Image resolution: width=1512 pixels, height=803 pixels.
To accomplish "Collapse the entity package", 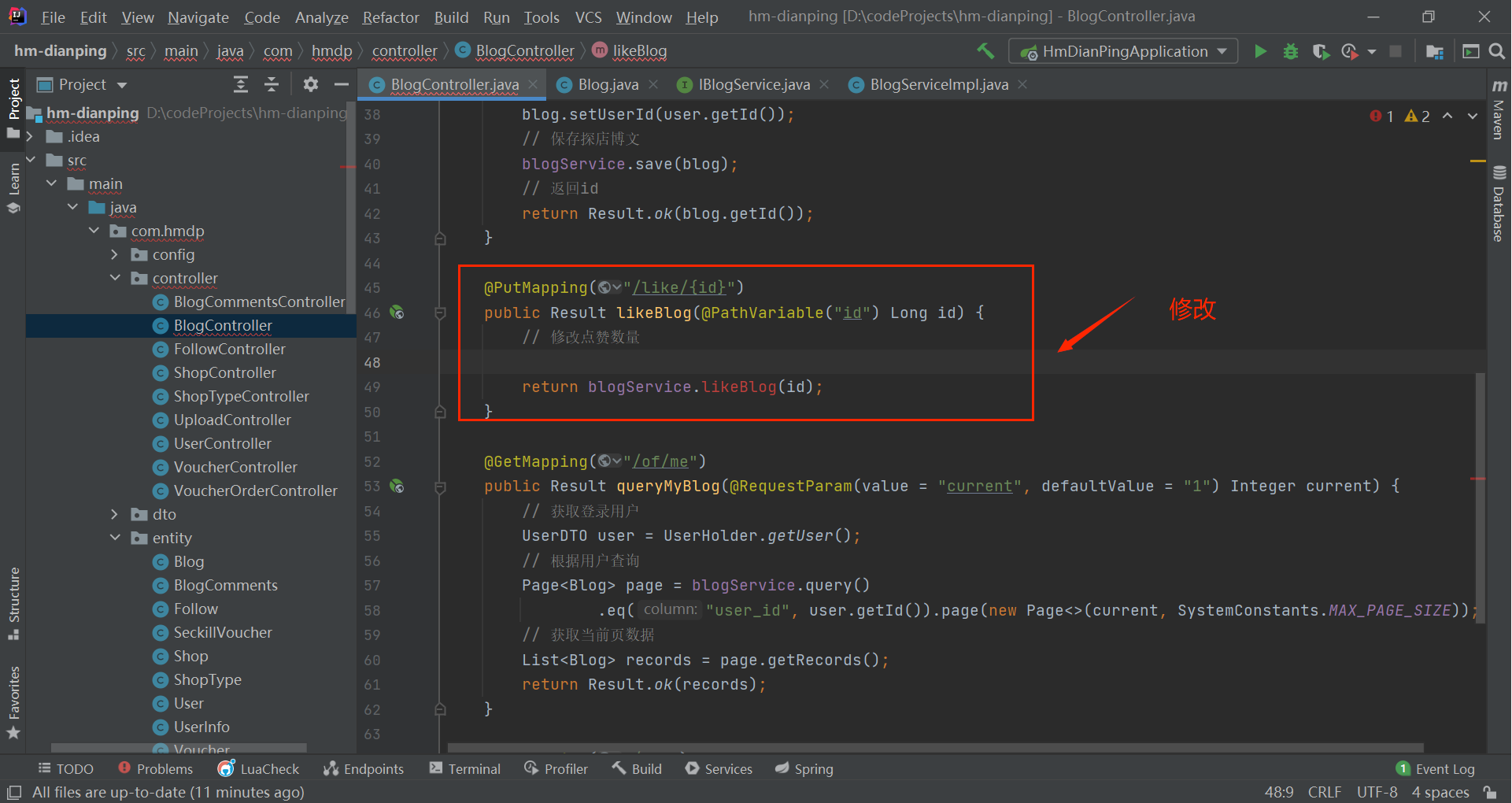I will coord(115,538).
